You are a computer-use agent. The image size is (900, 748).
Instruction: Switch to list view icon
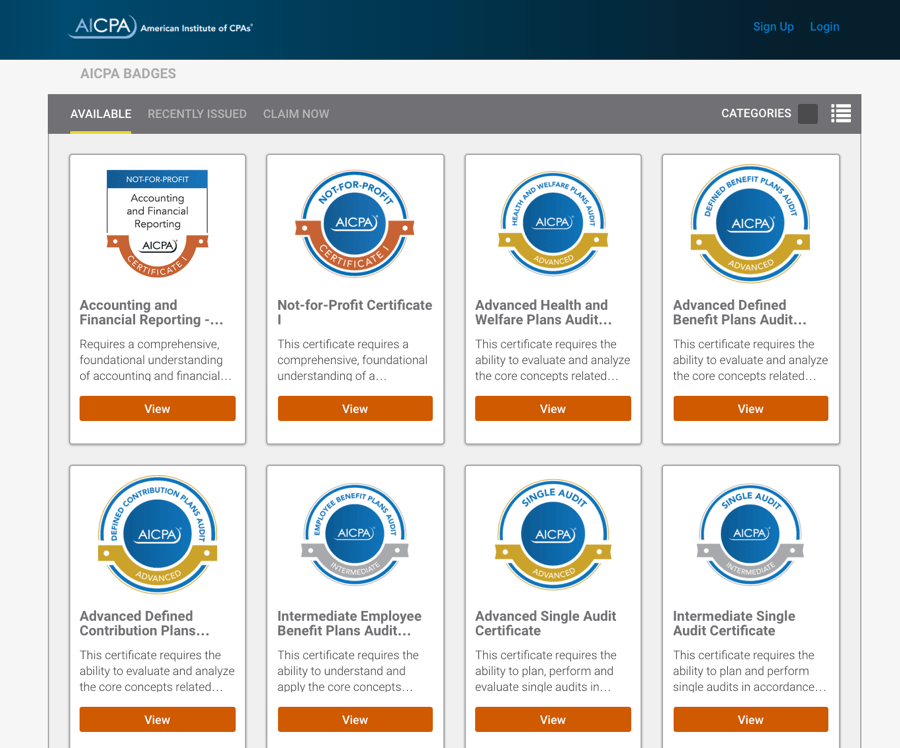[841, 114]
